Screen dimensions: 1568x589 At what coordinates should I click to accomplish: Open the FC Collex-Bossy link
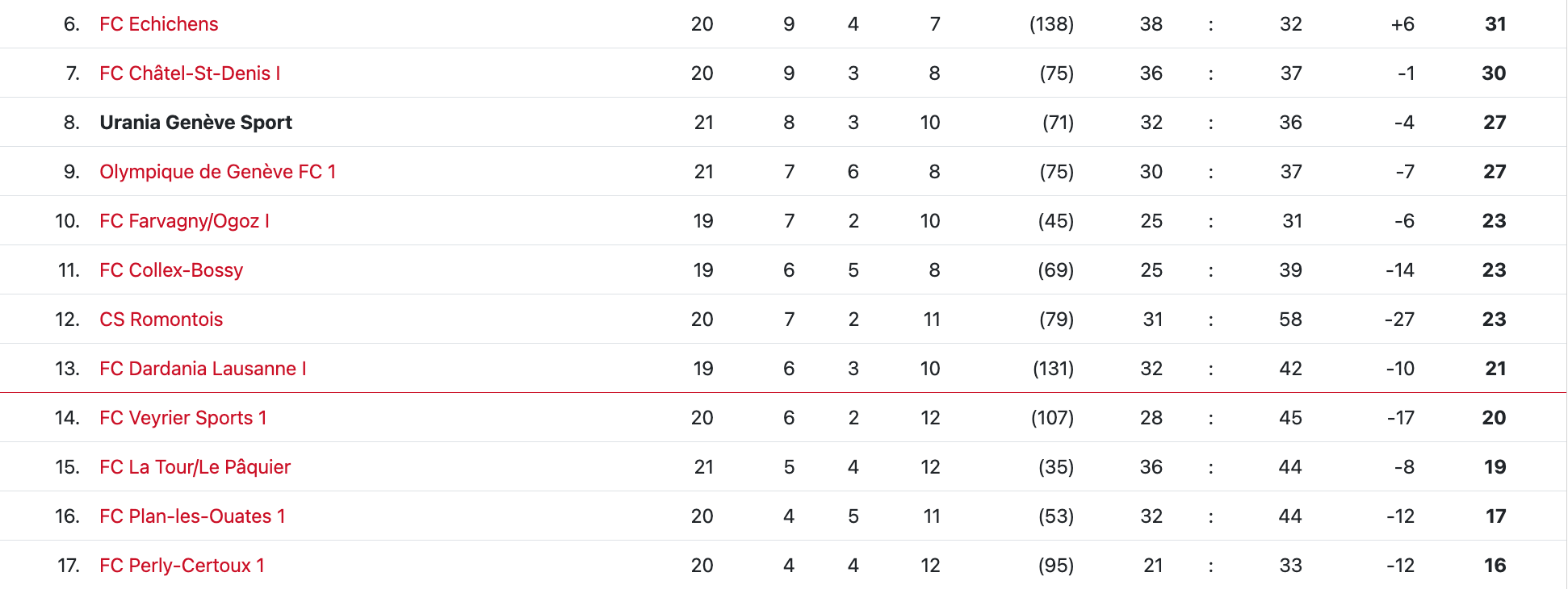171,270
